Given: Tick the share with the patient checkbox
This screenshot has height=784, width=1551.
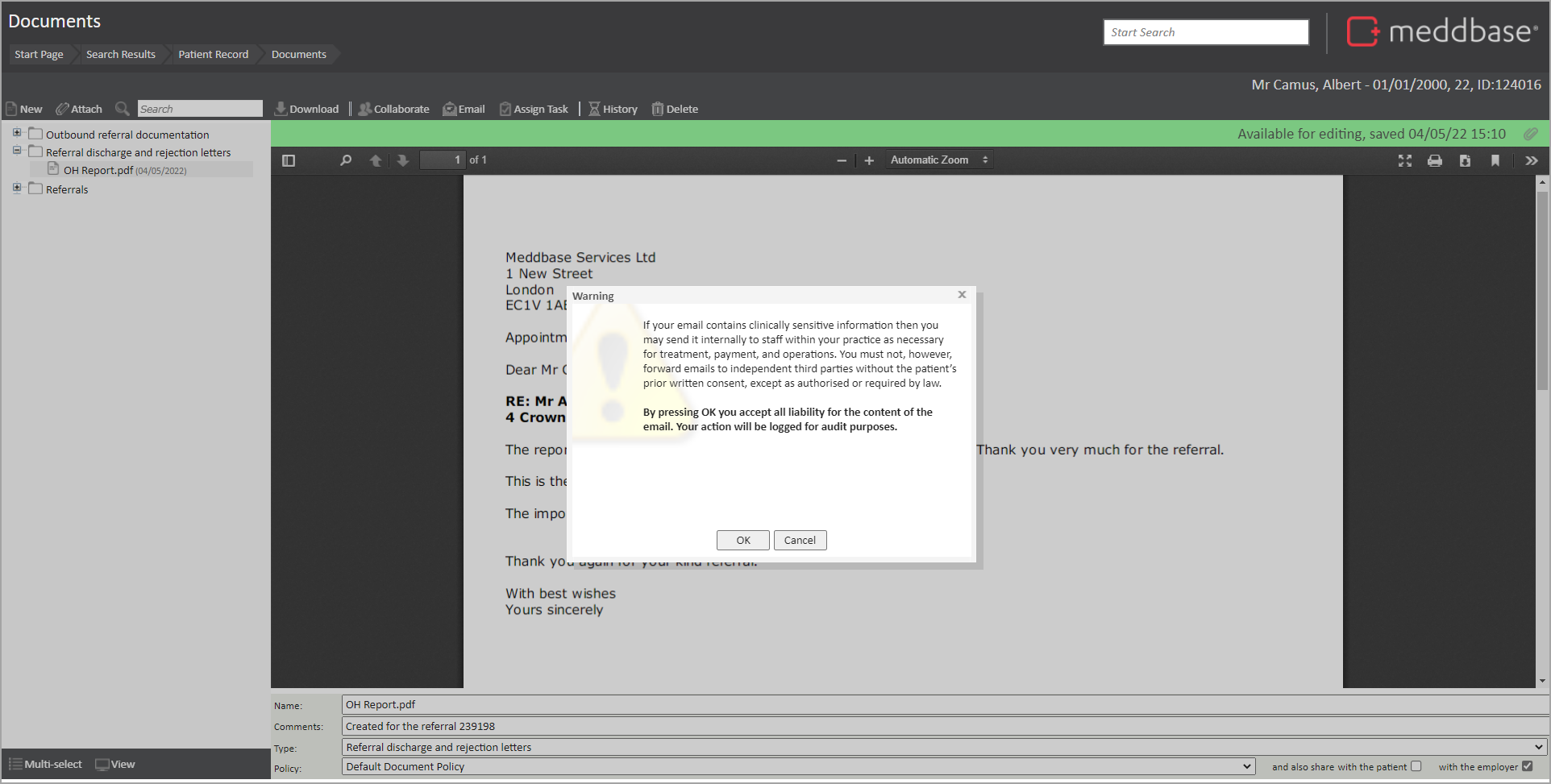Looking at the screenshot, I should [1416, 766].
